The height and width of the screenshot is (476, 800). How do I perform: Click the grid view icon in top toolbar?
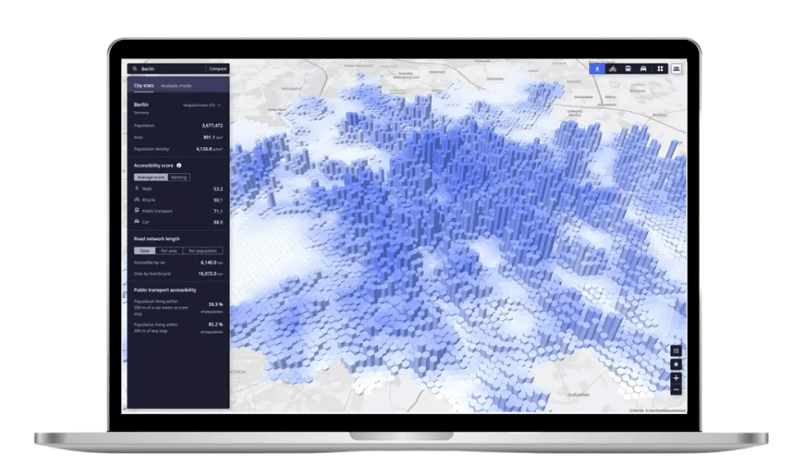[x=660, y=69]
